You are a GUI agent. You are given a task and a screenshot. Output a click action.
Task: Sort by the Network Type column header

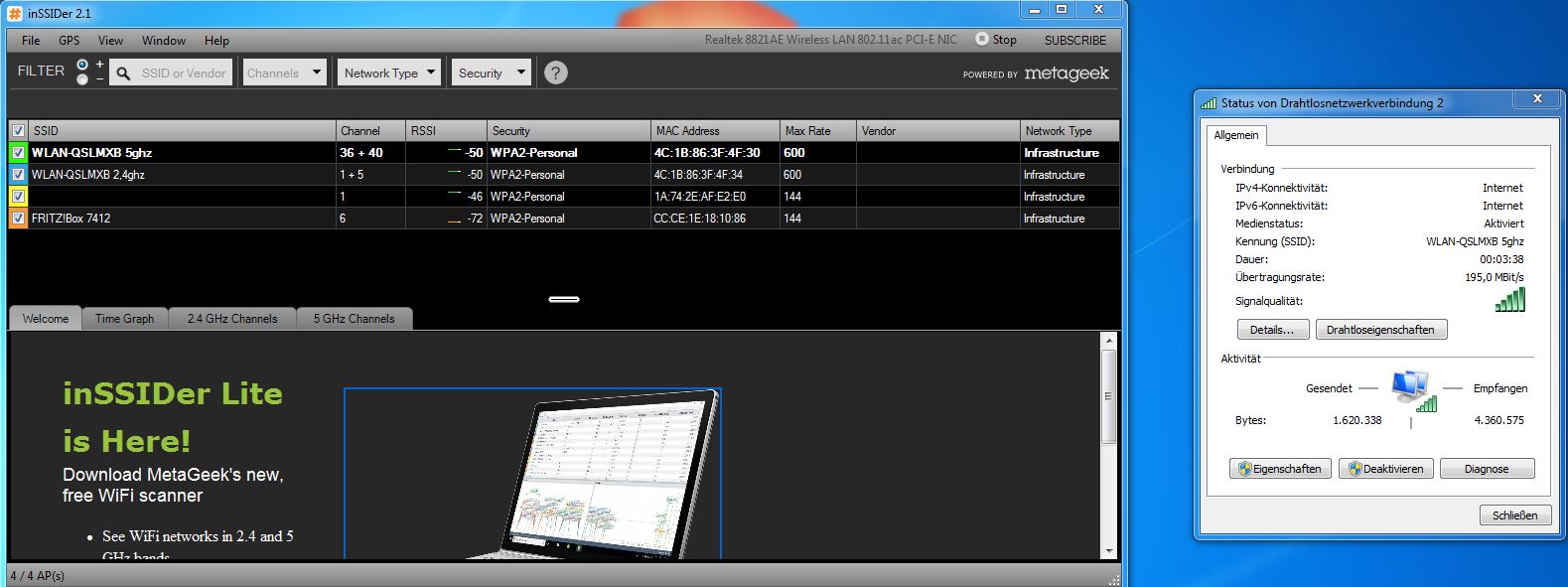coord(1069,130)
